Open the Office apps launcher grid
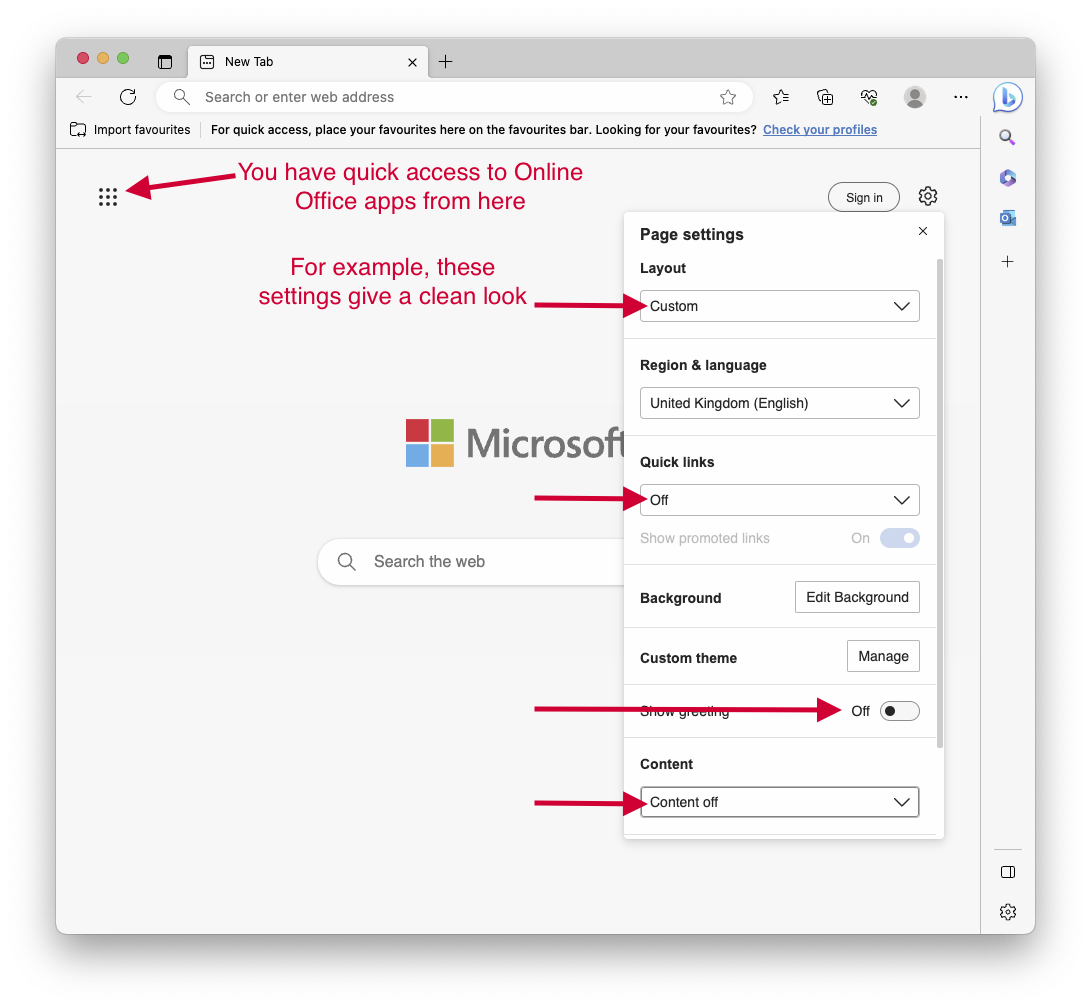 click(107, 197)
